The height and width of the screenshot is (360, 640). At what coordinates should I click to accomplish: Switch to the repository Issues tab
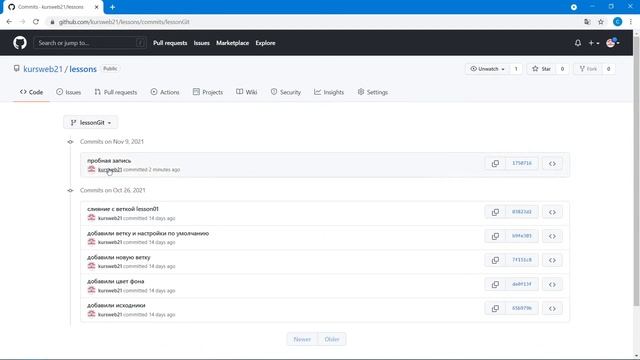tap(69, 92)
